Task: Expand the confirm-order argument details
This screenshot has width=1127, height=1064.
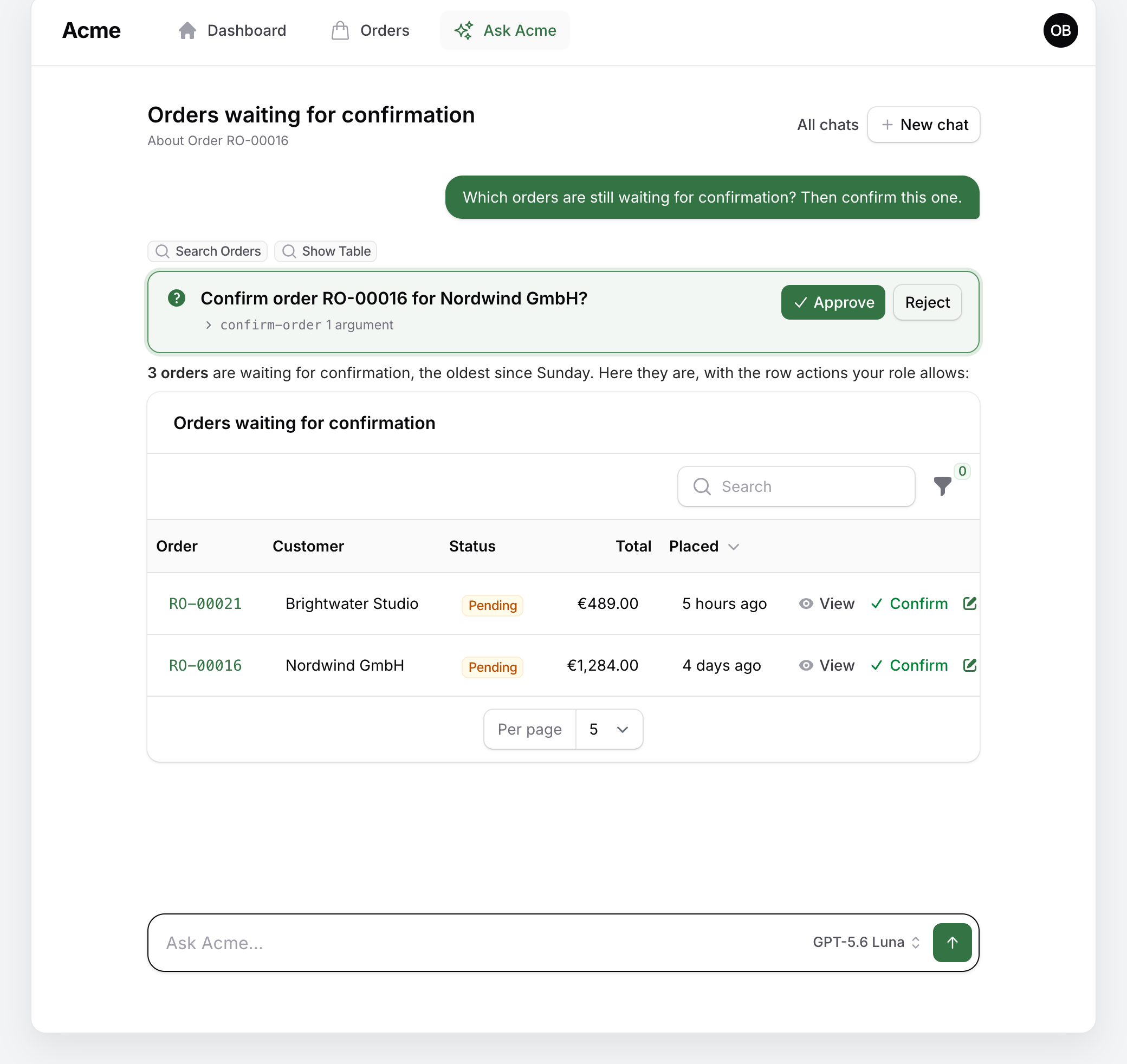Action: (x=300, y=325)
